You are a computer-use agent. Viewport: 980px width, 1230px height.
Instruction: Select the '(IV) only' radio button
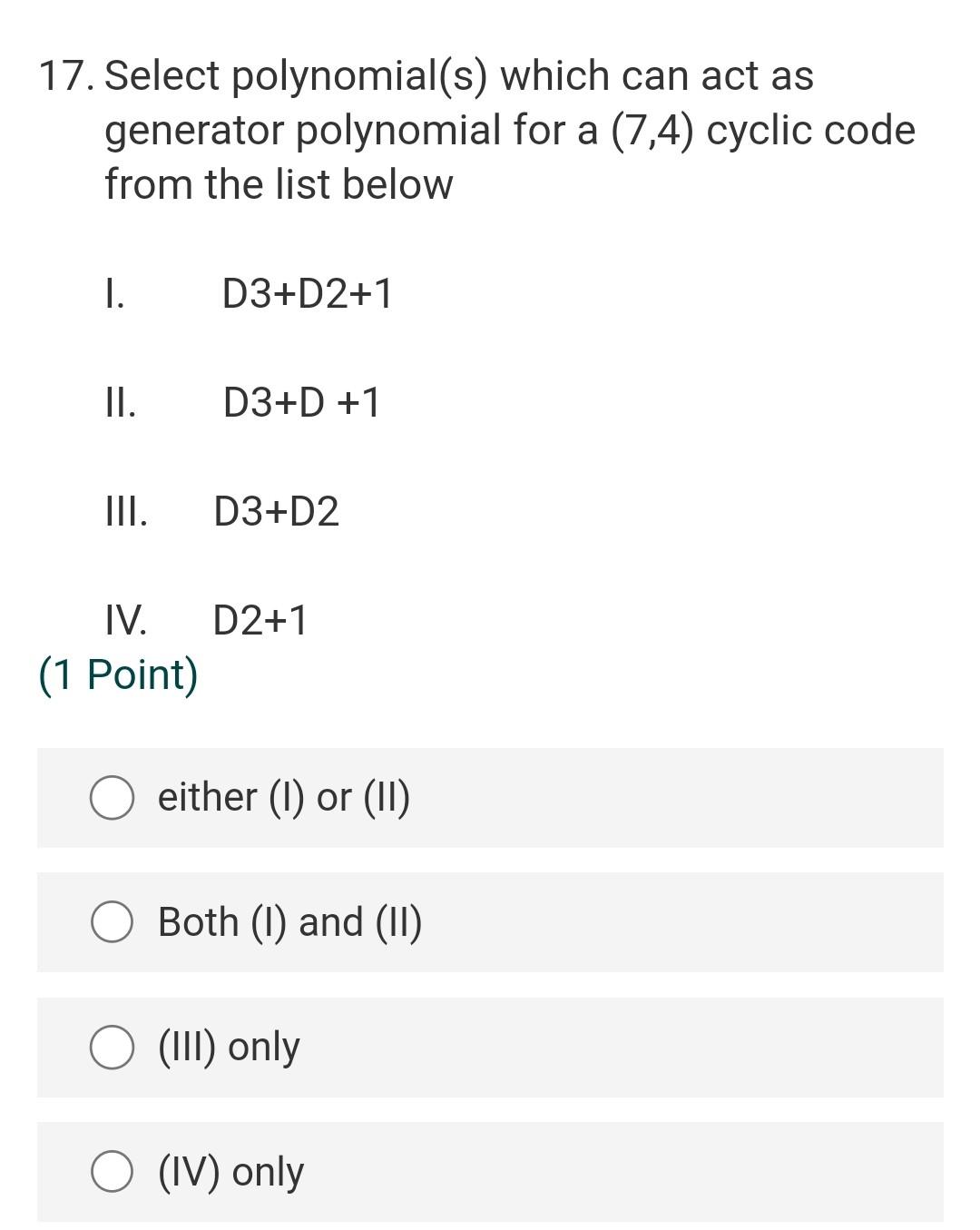point(111,1172)
